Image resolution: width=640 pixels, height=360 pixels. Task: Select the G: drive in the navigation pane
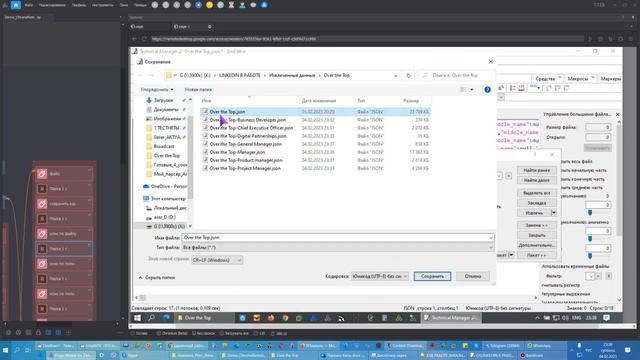point(169,226)
